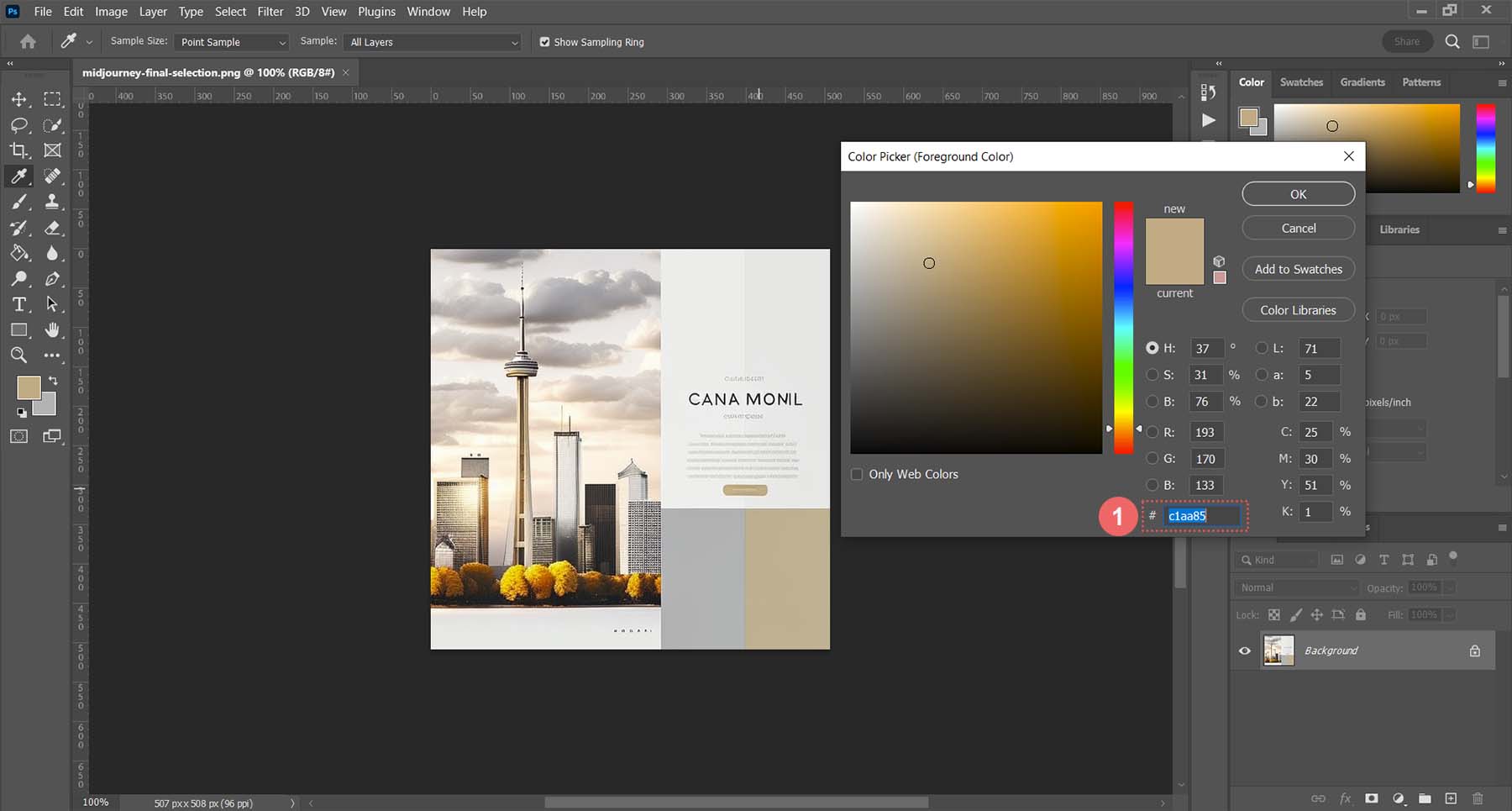Open the Sample Size dropdown
The image size is (1512, 811).
click(x=232, y=42)
